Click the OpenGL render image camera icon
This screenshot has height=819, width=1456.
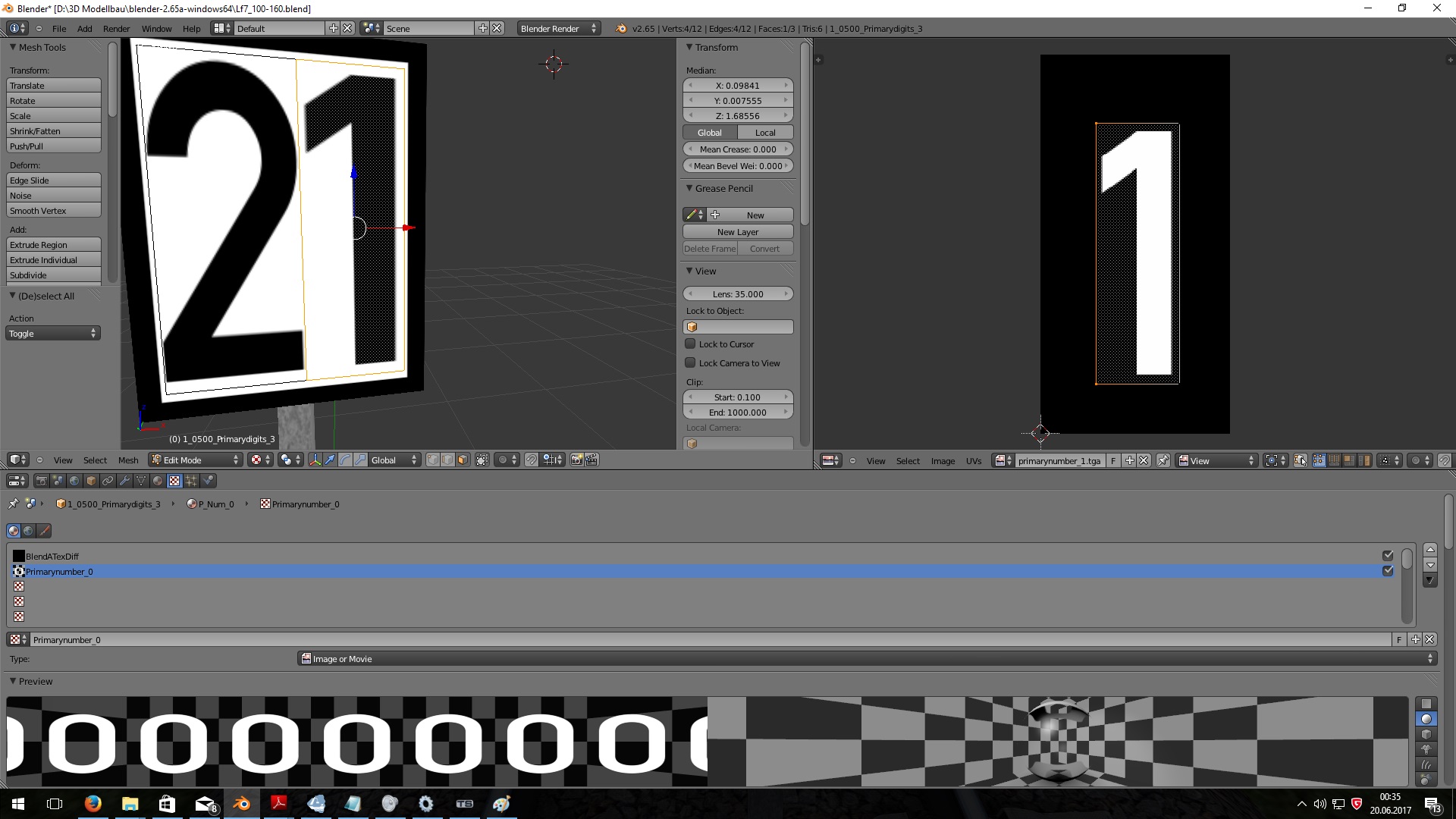pos(576,460)
